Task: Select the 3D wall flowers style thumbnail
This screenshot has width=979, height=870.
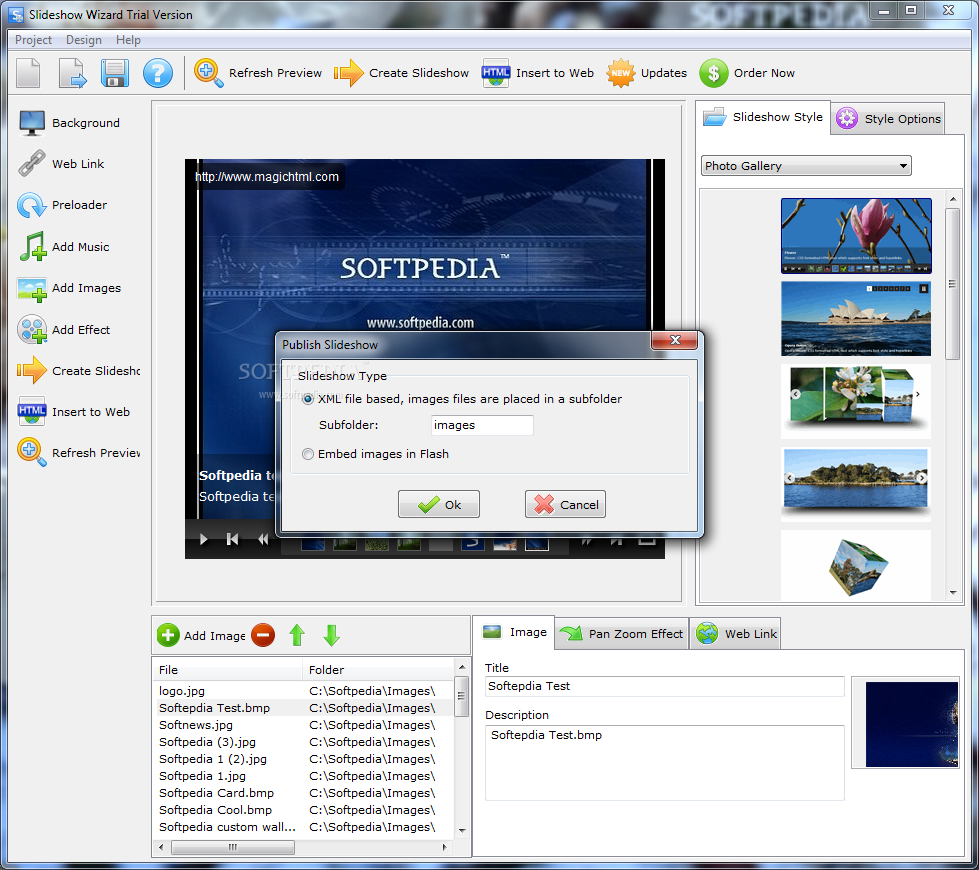Action: point(856,401)
